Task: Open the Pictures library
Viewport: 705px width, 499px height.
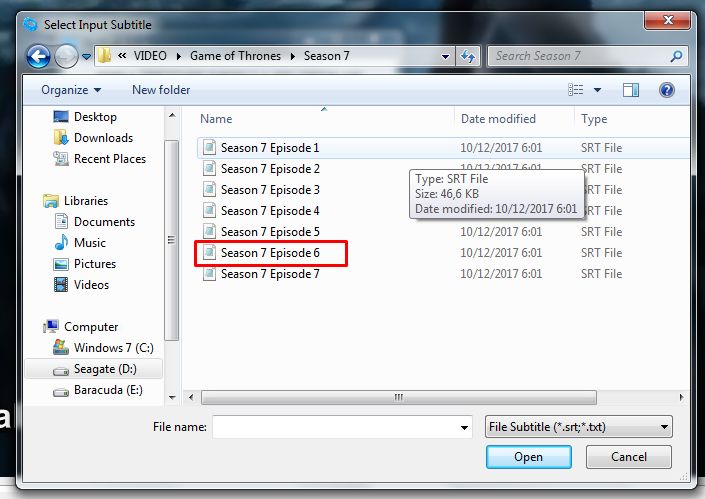Action: click(85, 264)
